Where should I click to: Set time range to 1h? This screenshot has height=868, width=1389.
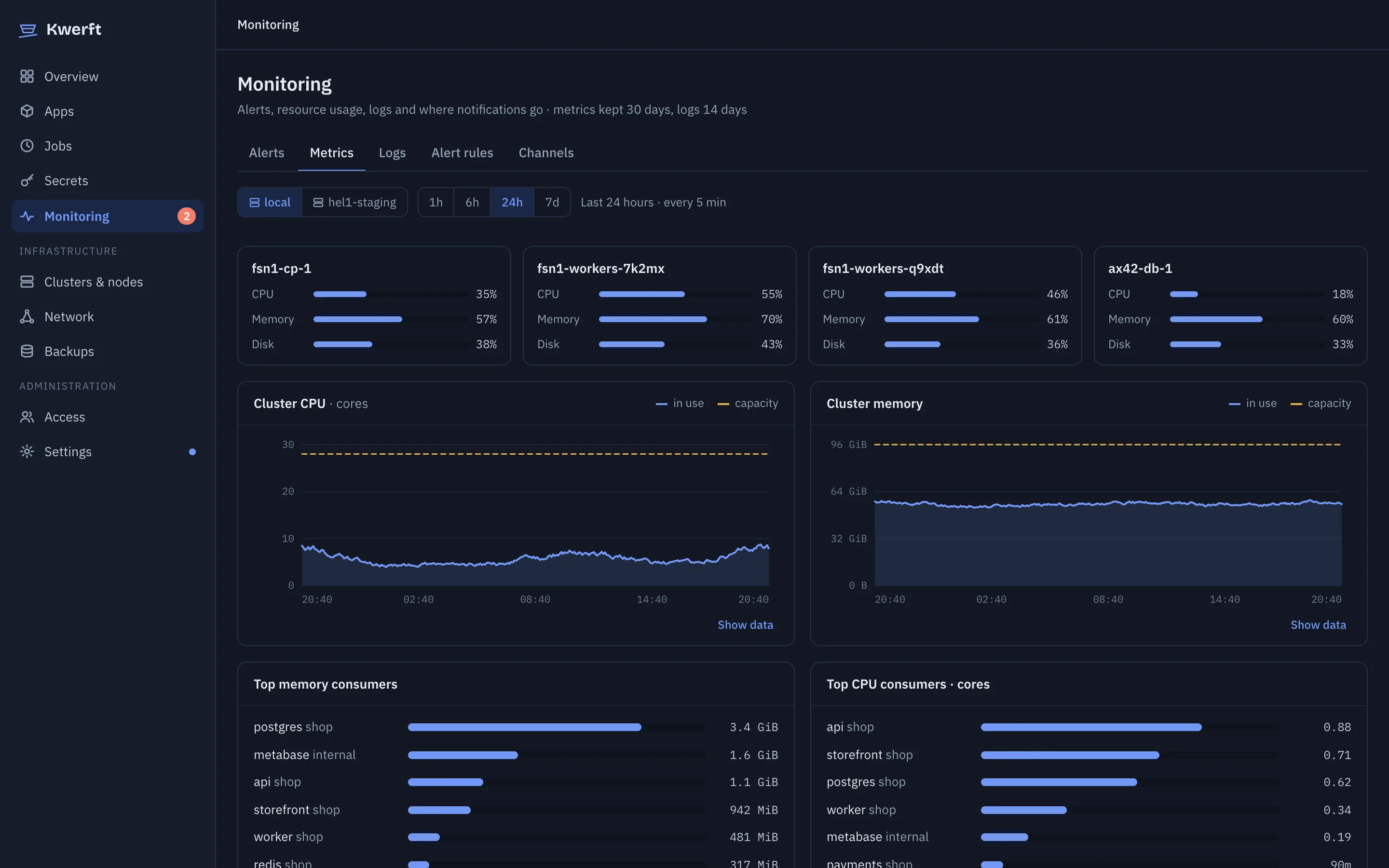pos(436,202)
